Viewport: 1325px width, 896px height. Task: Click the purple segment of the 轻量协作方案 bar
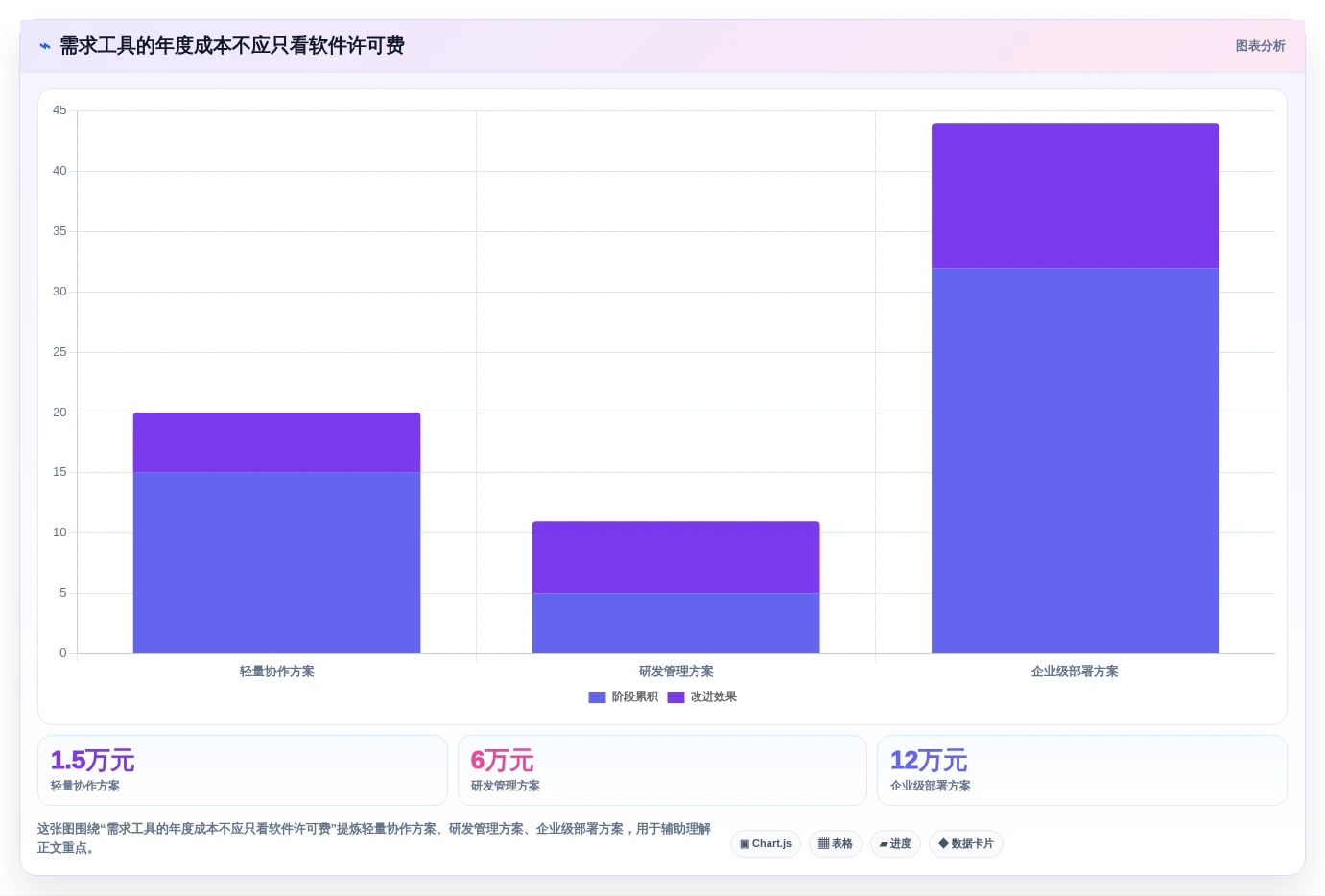coord(276,442)
